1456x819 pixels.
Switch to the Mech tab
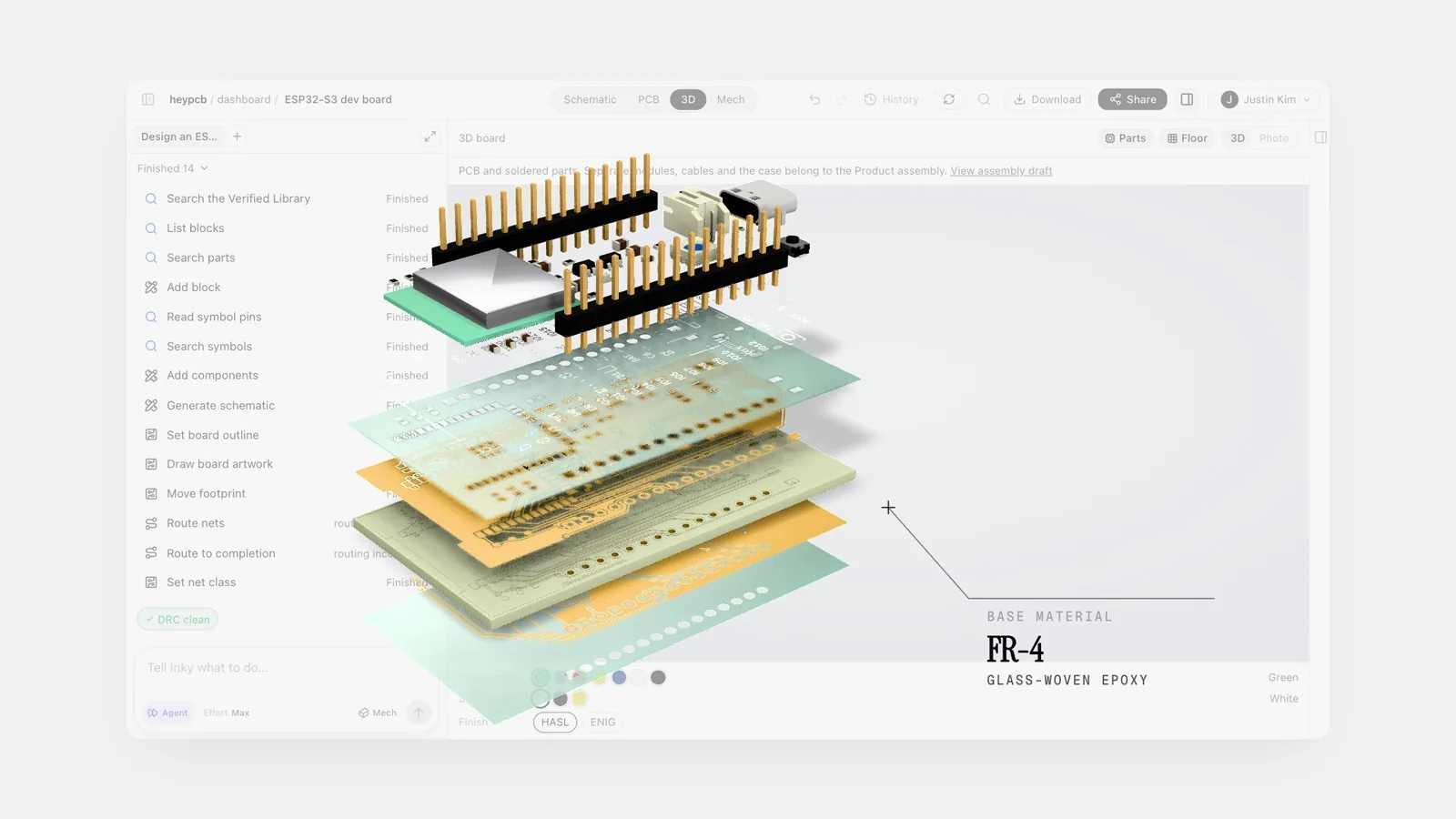pyautogui.click(x=731, y=99)
